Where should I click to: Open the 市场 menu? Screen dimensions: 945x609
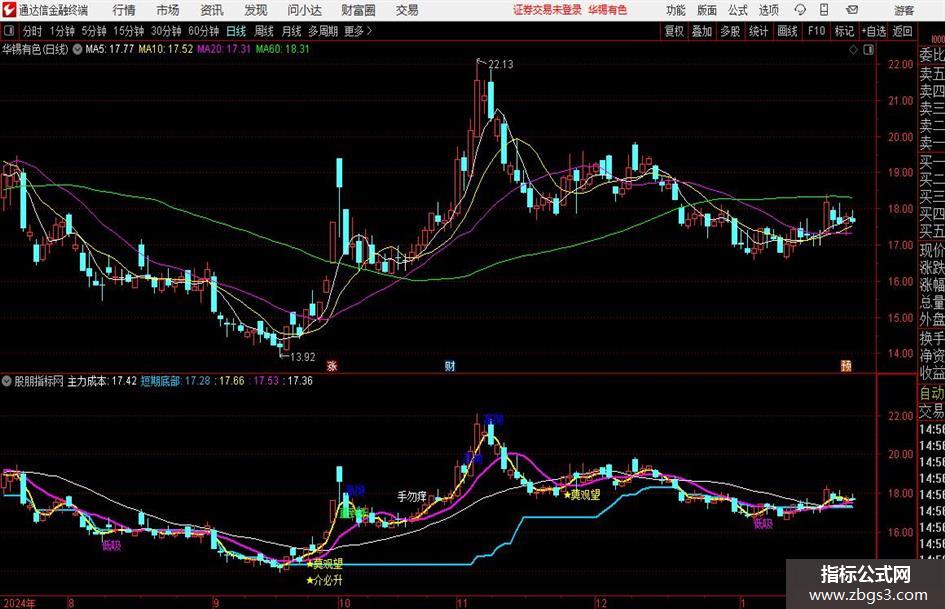tap(168, 10)
